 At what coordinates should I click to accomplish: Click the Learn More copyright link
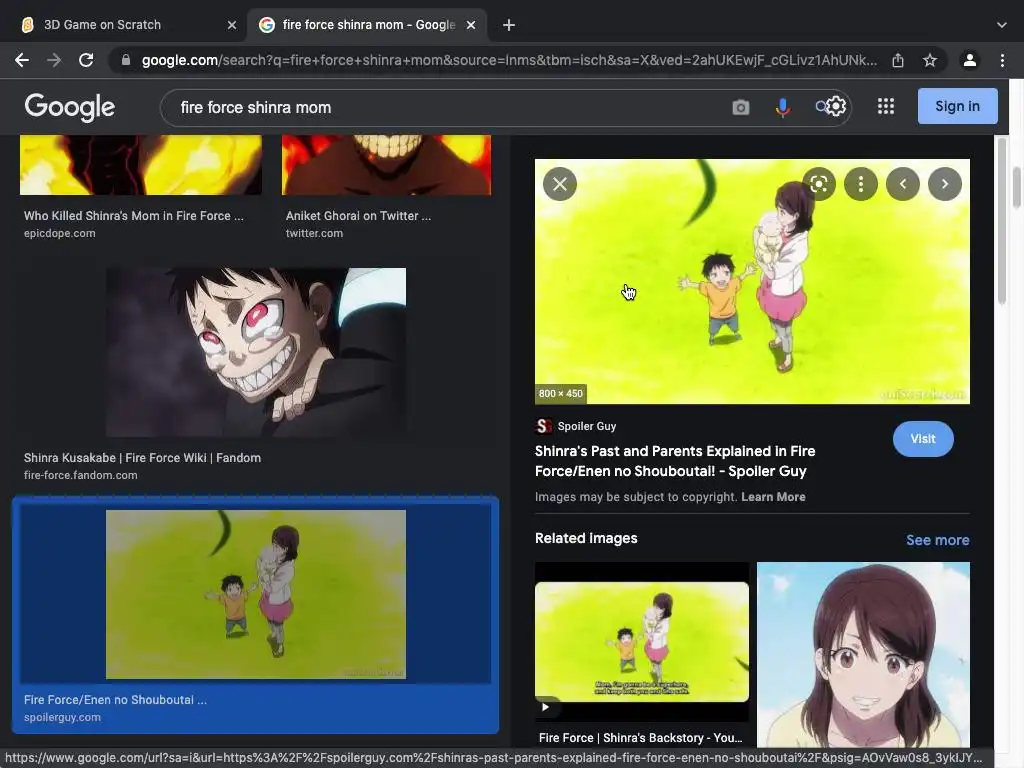coord(773,497)
